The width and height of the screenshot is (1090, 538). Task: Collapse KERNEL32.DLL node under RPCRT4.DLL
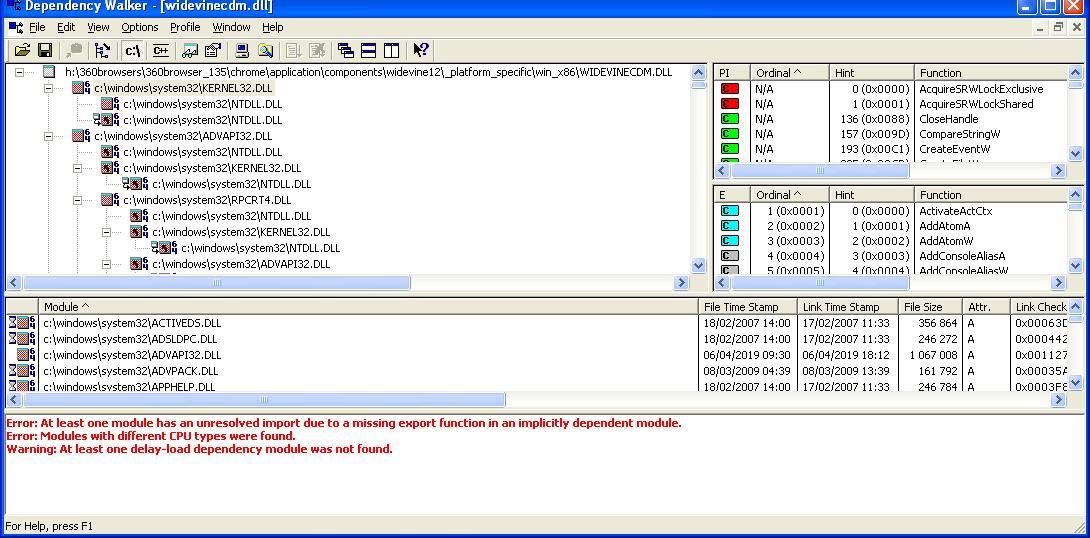click(106, 232)
